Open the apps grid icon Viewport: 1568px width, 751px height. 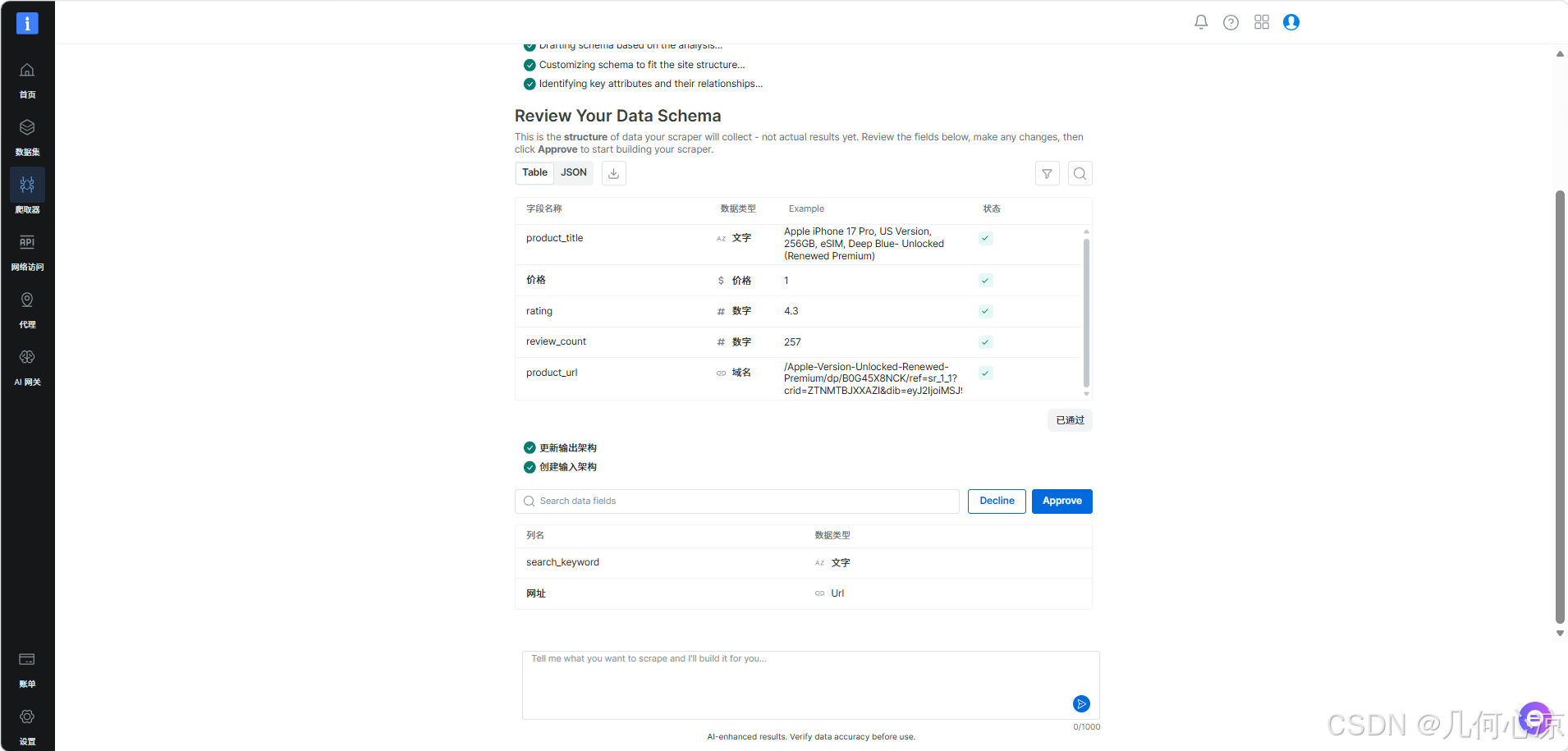point(1262,22)
